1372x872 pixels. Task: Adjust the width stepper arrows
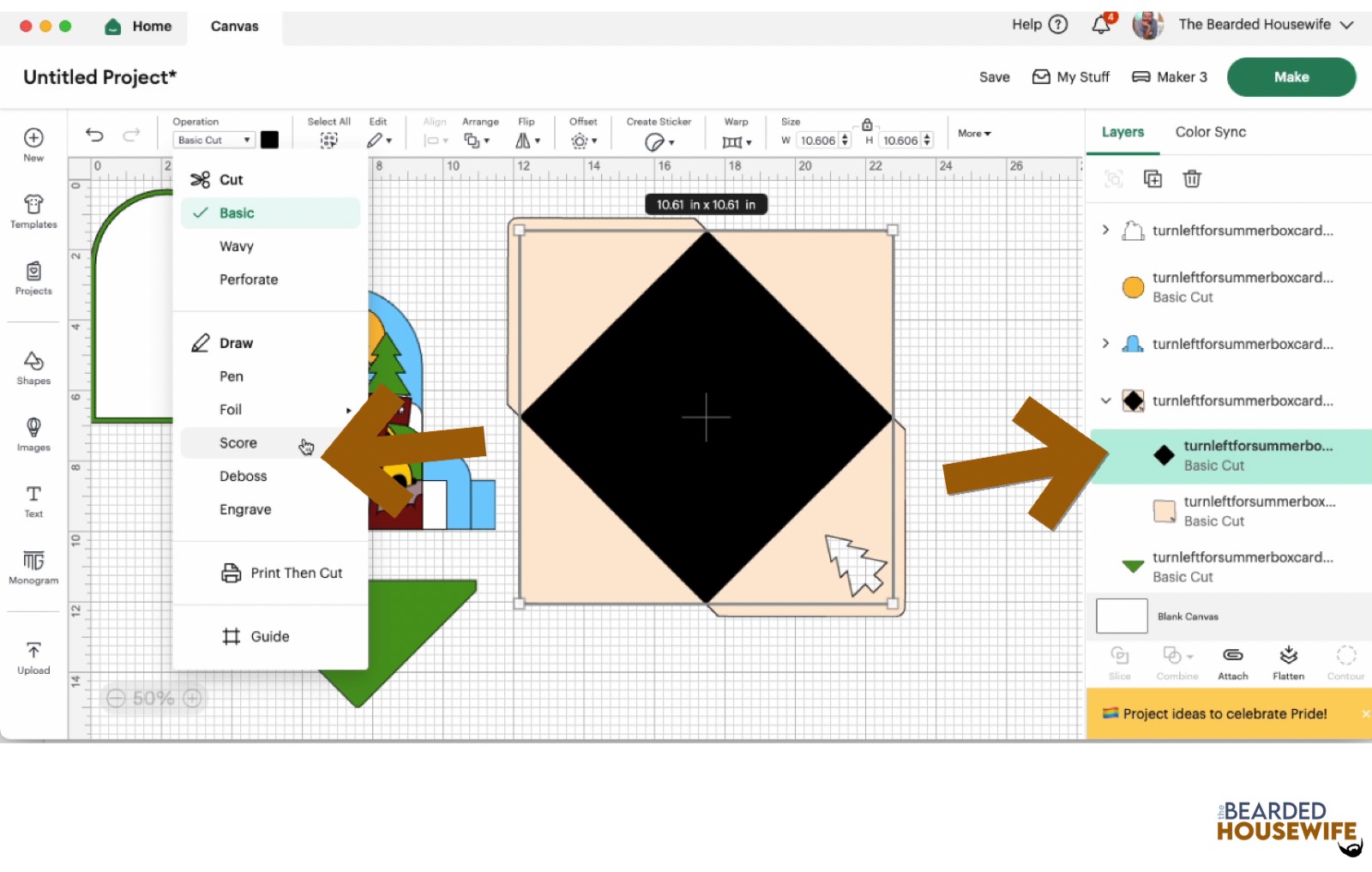tap(845, 140)
